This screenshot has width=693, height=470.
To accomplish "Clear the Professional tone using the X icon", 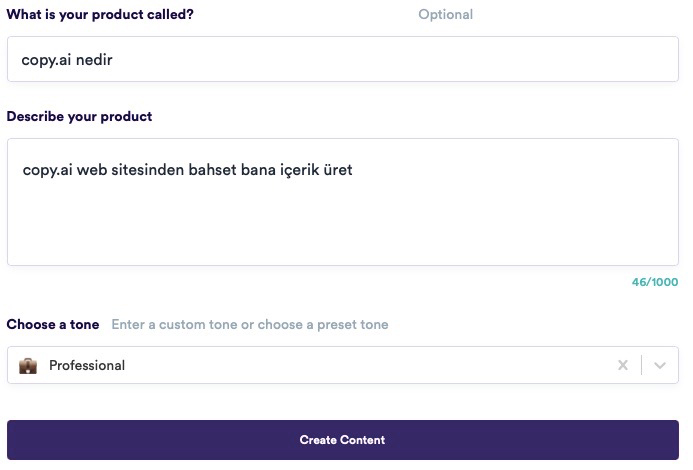I will click(x=623, y=365).
